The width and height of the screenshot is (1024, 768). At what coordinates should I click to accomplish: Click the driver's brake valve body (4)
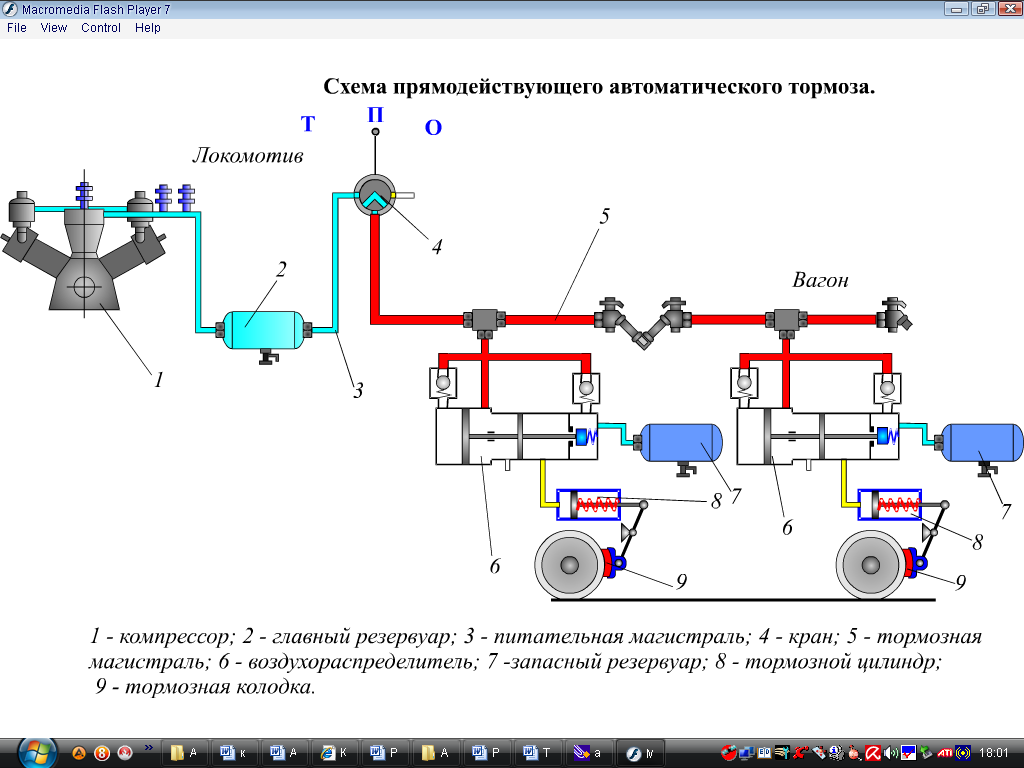point(375,195)
